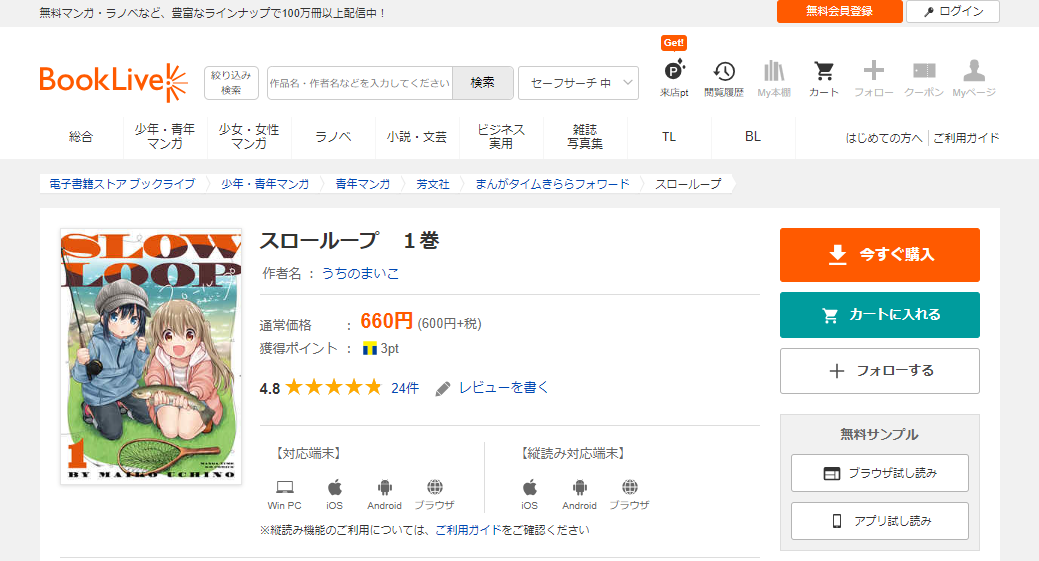Select the 少年・青年マンガ category tab
This screenshot has width=1039, height=561.
[x=164, y=137]
